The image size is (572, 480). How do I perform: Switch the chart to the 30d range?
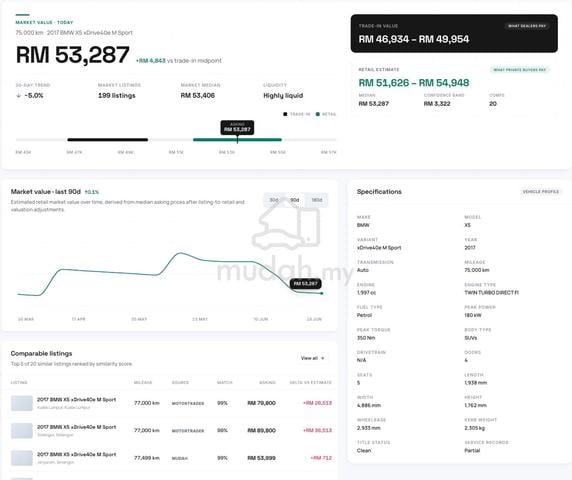click(x=274, y=200)
